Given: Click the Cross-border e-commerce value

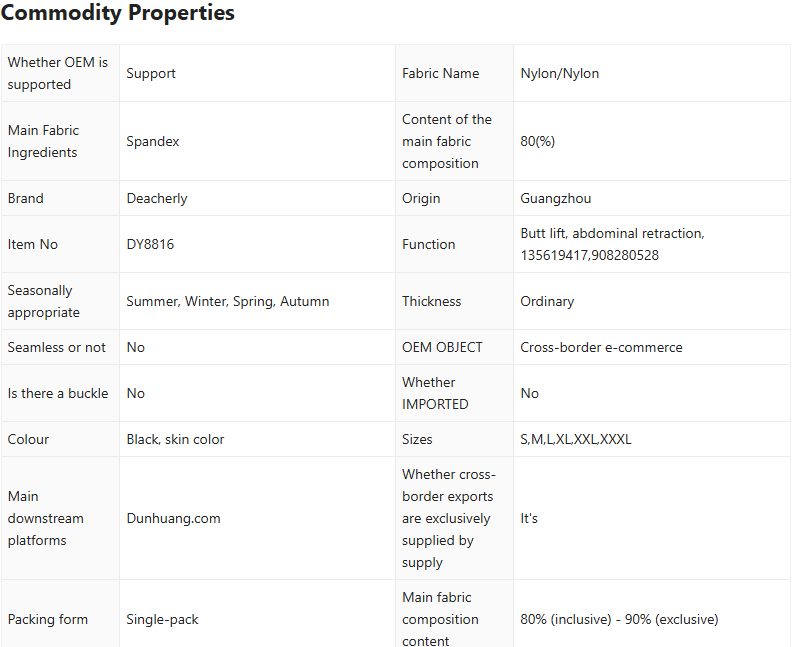Looking at the screenshot, I should 601,347.
